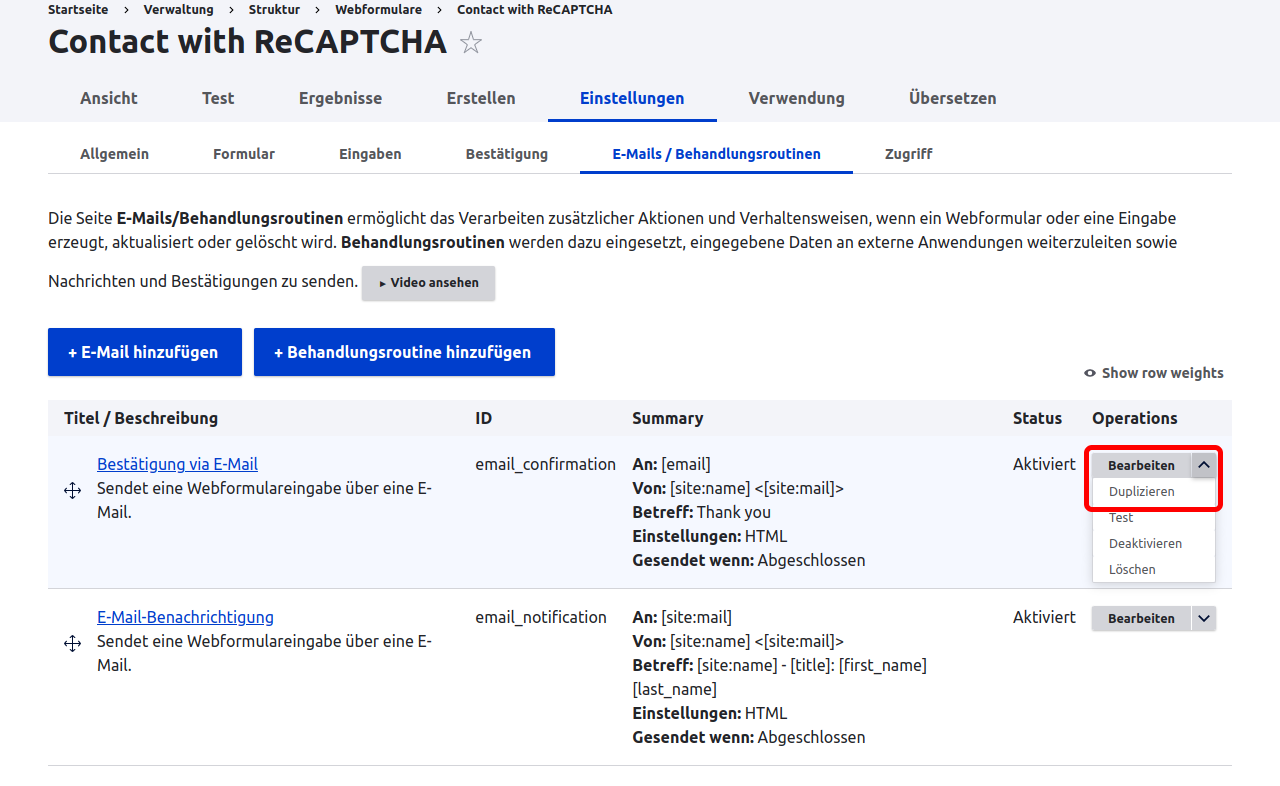The image size is (1280, 786).
Task: Click + E-Mail hinzufügen button
Action: (x=145, y=352)
